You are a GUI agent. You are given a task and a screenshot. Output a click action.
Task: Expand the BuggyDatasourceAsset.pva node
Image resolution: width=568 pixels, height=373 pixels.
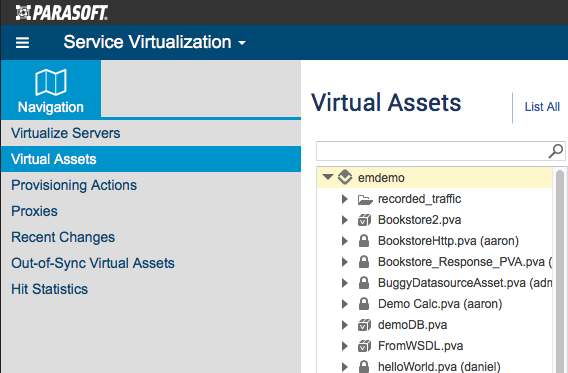point(344,283)
